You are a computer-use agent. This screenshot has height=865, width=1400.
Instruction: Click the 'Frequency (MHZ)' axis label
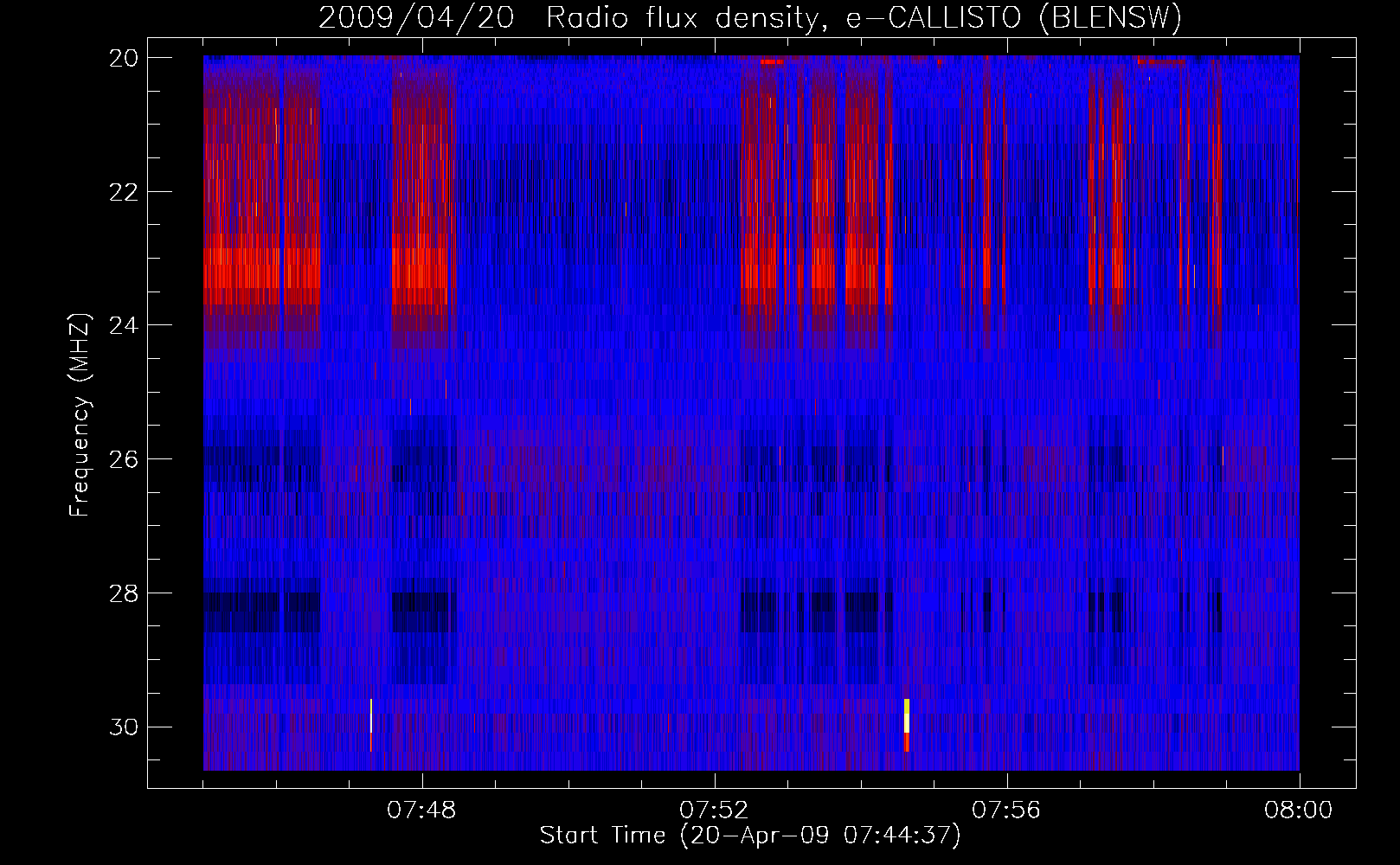pyautogui.click(x=79, y=415)
